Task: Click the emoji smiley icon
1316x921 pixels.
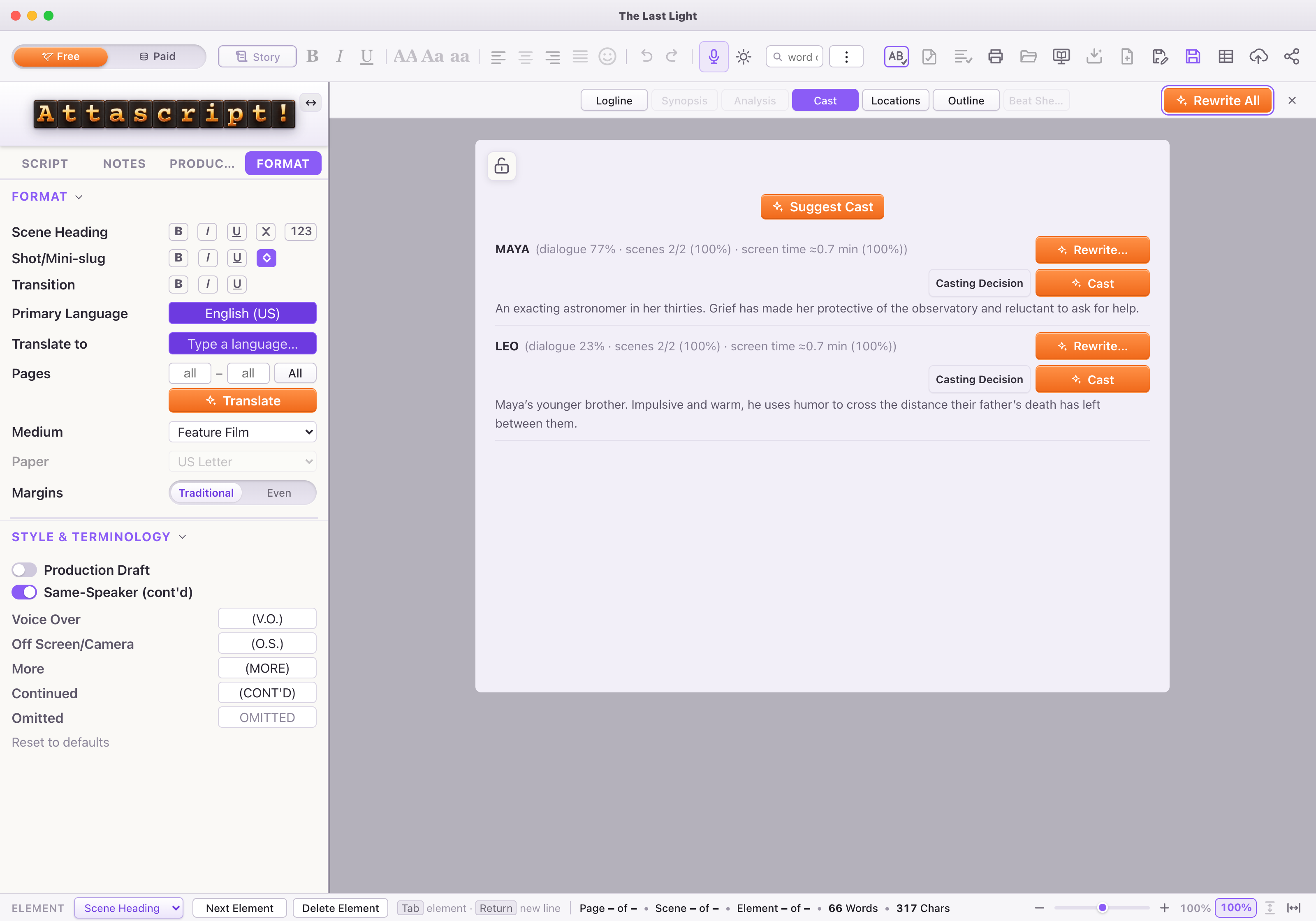Action: pyautogui.click(x=607, y=56)
